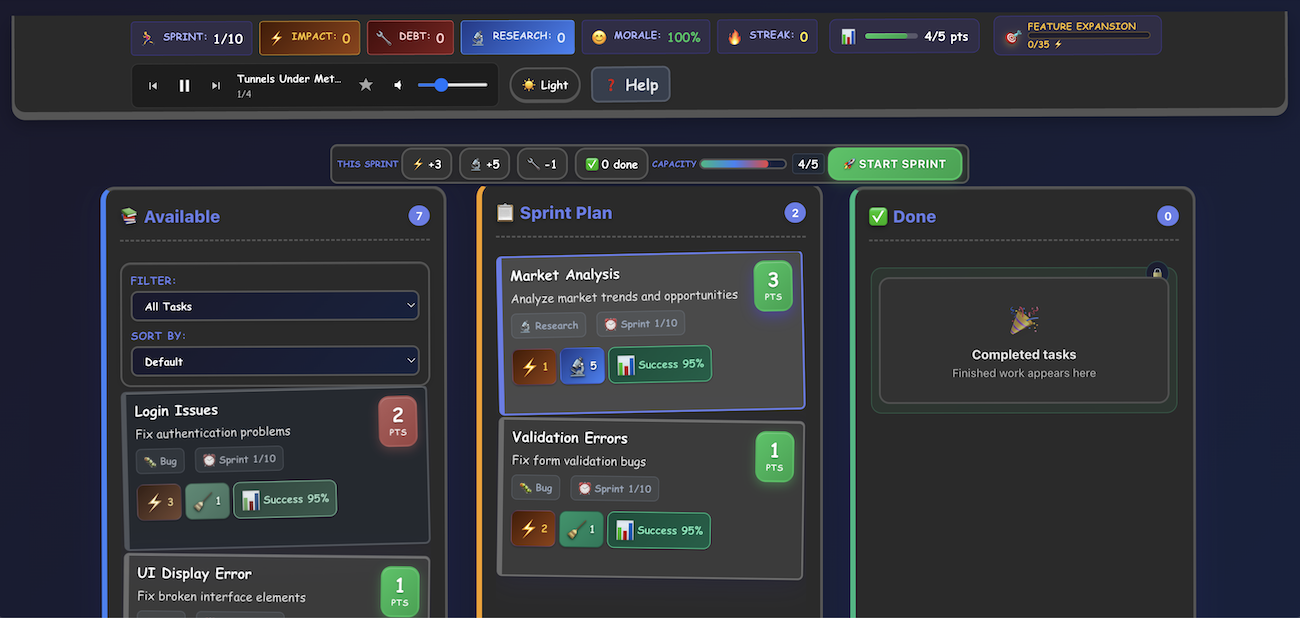Click the Impact lightning bolt icon

tap(277, 36)
